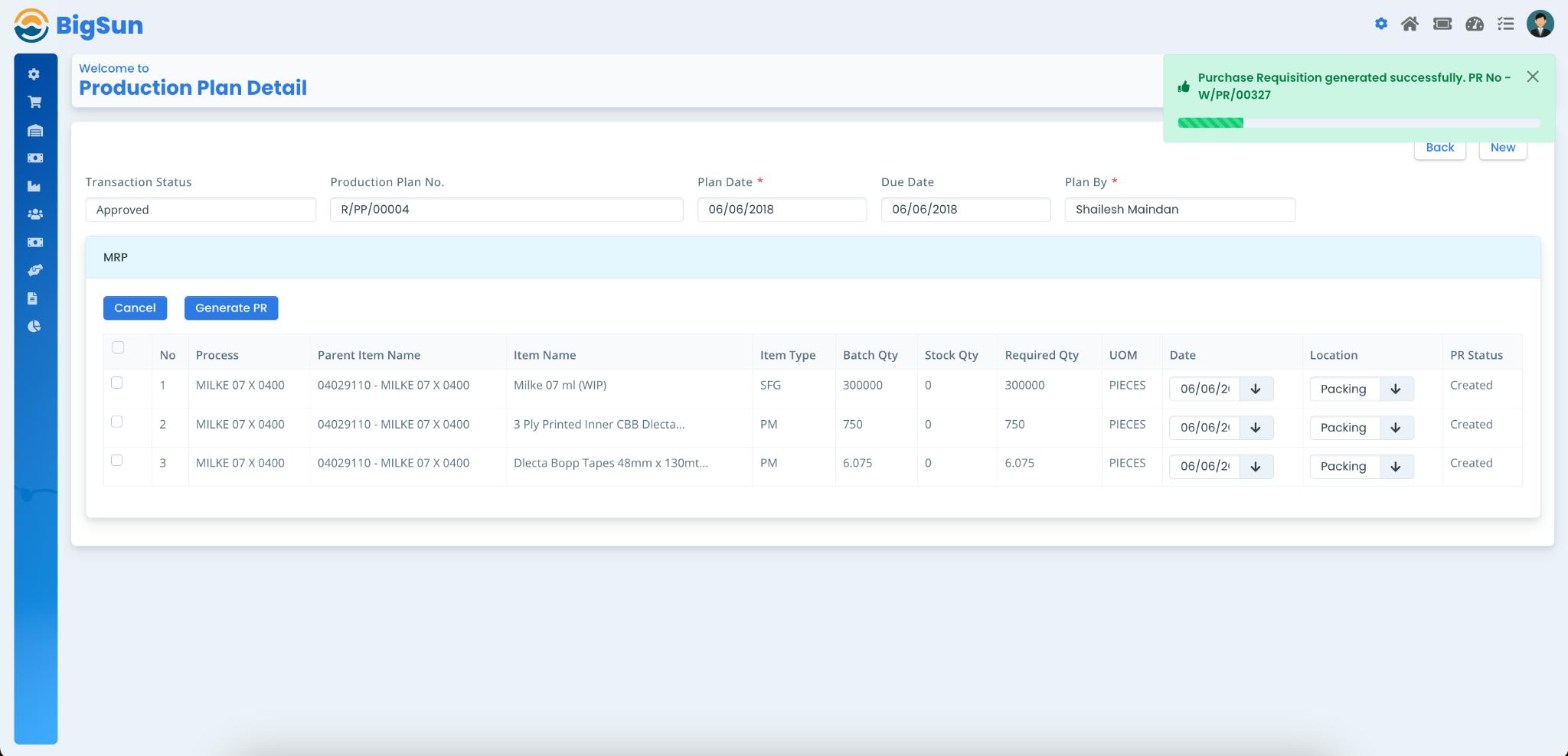Dismiss the Purchase Requisition success notification
Screen dimensions: 1568x756
(1532, 77)
